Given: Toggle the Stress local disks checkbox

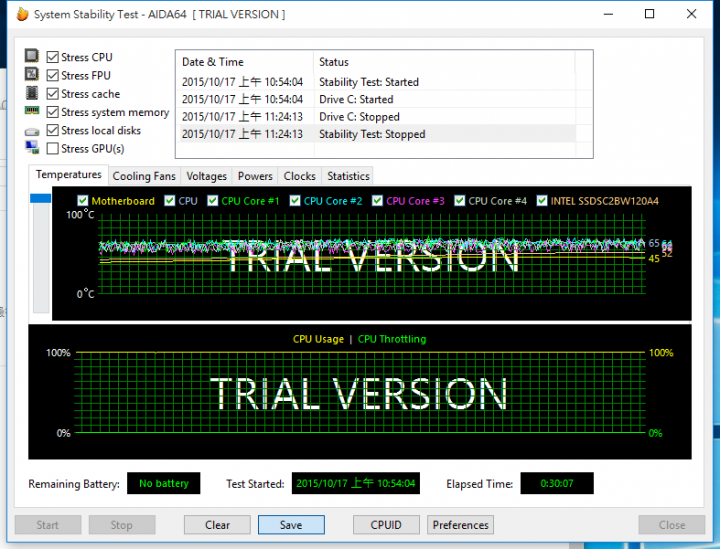Looking at the screenshot, I should click(53, 130).
